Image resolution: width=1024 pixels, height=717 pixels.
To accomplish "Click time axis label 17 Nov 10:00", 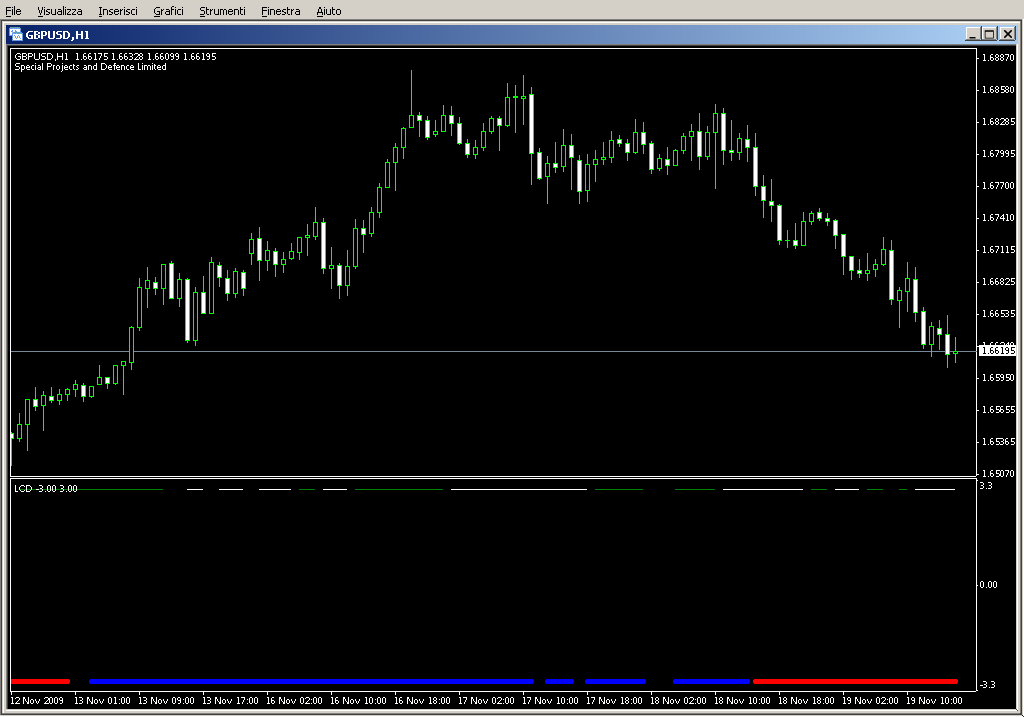I will tap(551, 701).
